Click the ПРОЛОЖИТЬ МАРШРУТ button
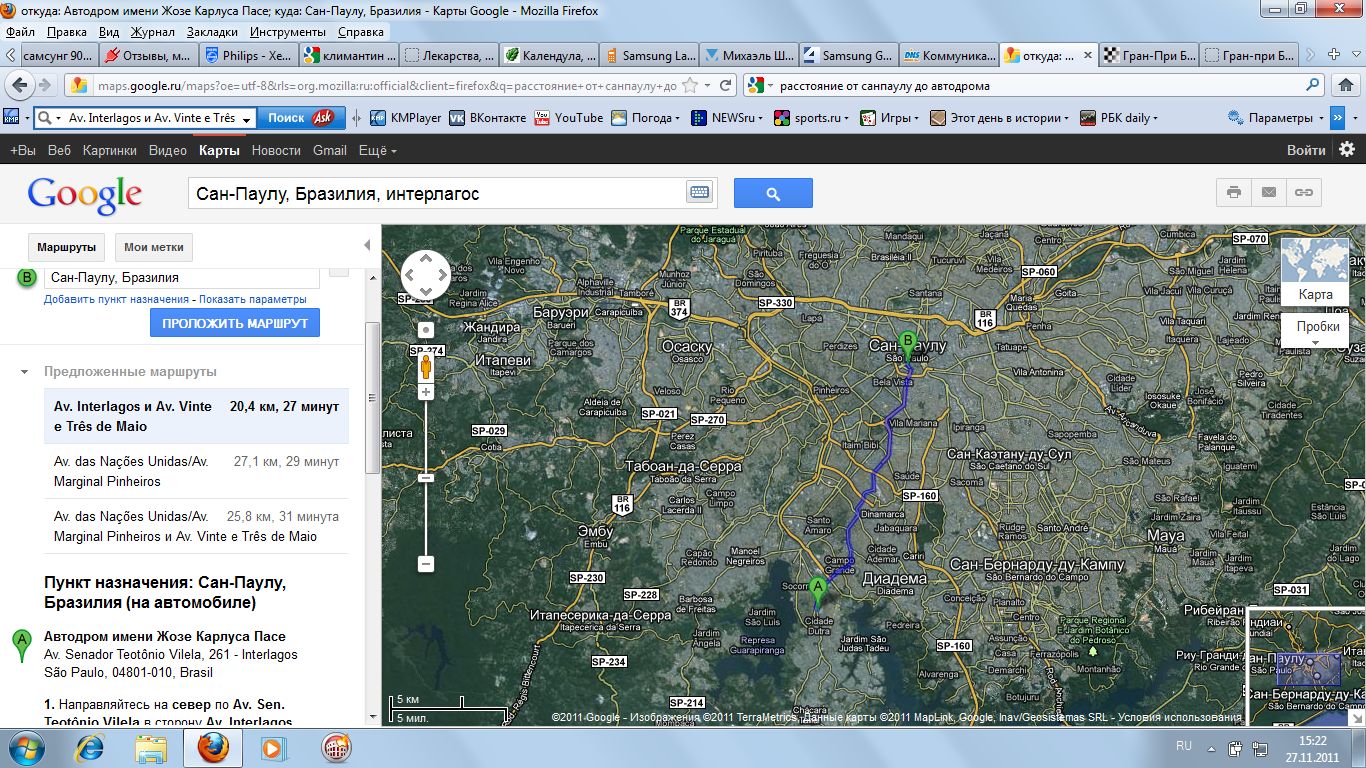This screenshot has width=1366, height=768. point(235,324)
